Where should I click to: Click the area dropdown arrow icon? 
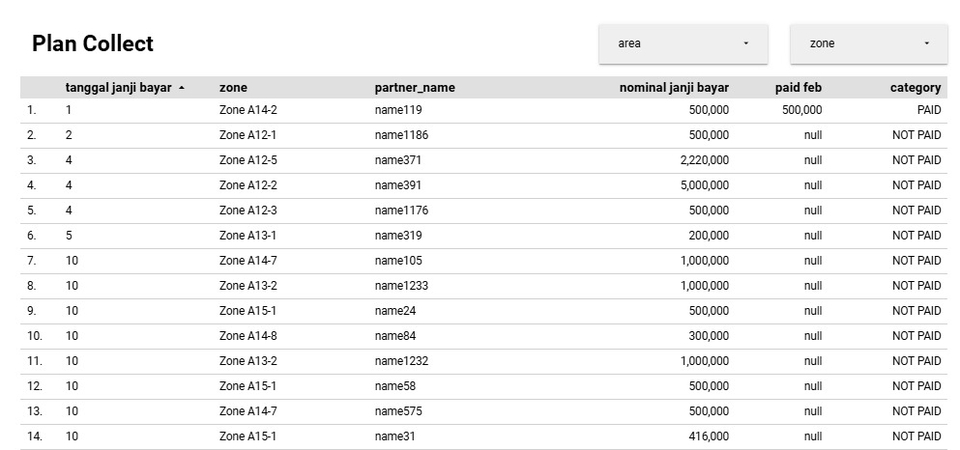[746, 43]
